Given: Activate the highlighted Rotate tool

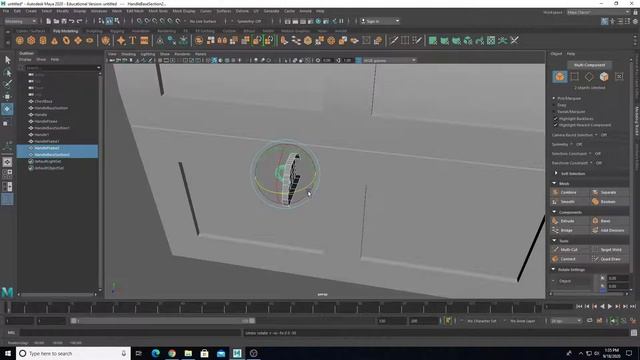Looking at the screenshot, I should click(x=7, y=109).
